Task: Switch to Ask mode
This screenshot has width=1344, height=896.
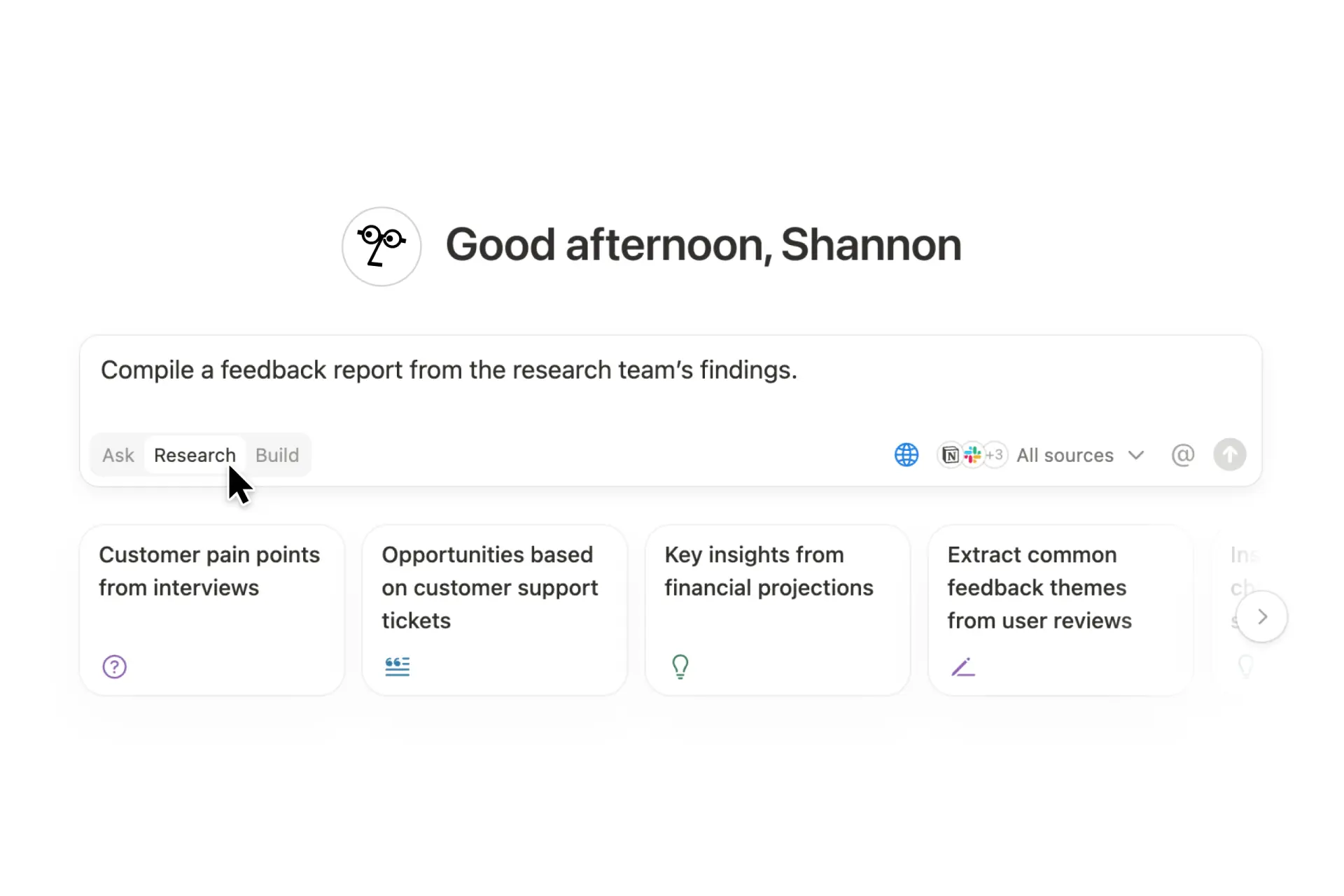Action: coord(118,455)
